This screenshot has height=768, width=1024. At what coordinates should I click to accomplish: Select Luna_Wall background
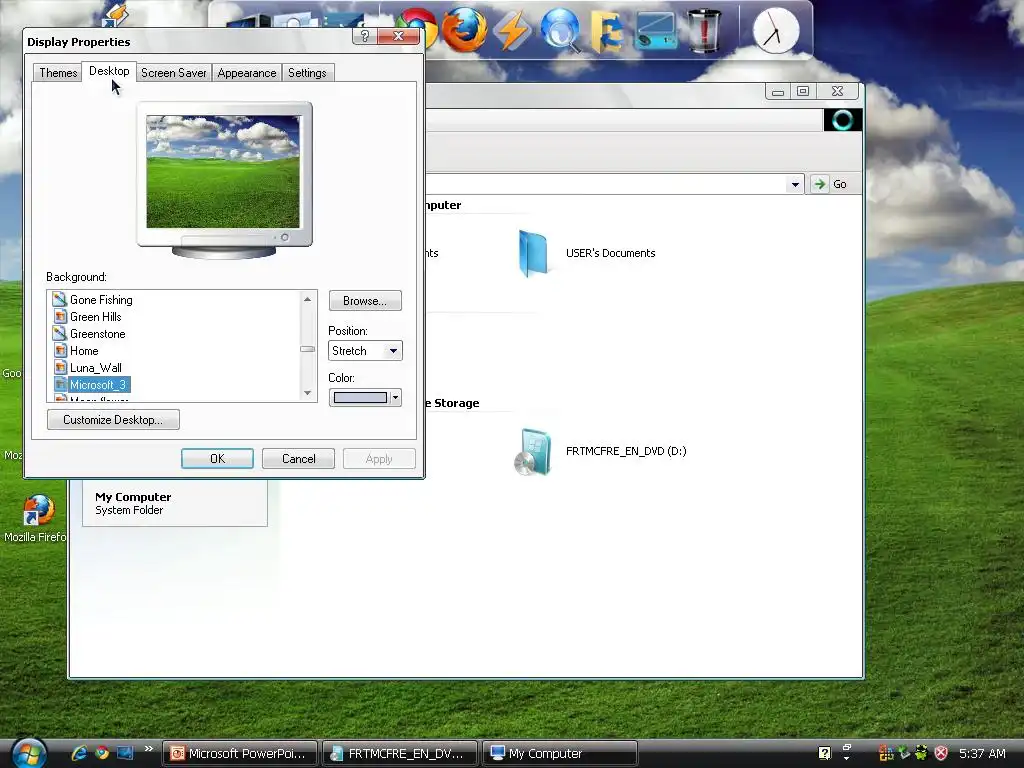point(95,368)
